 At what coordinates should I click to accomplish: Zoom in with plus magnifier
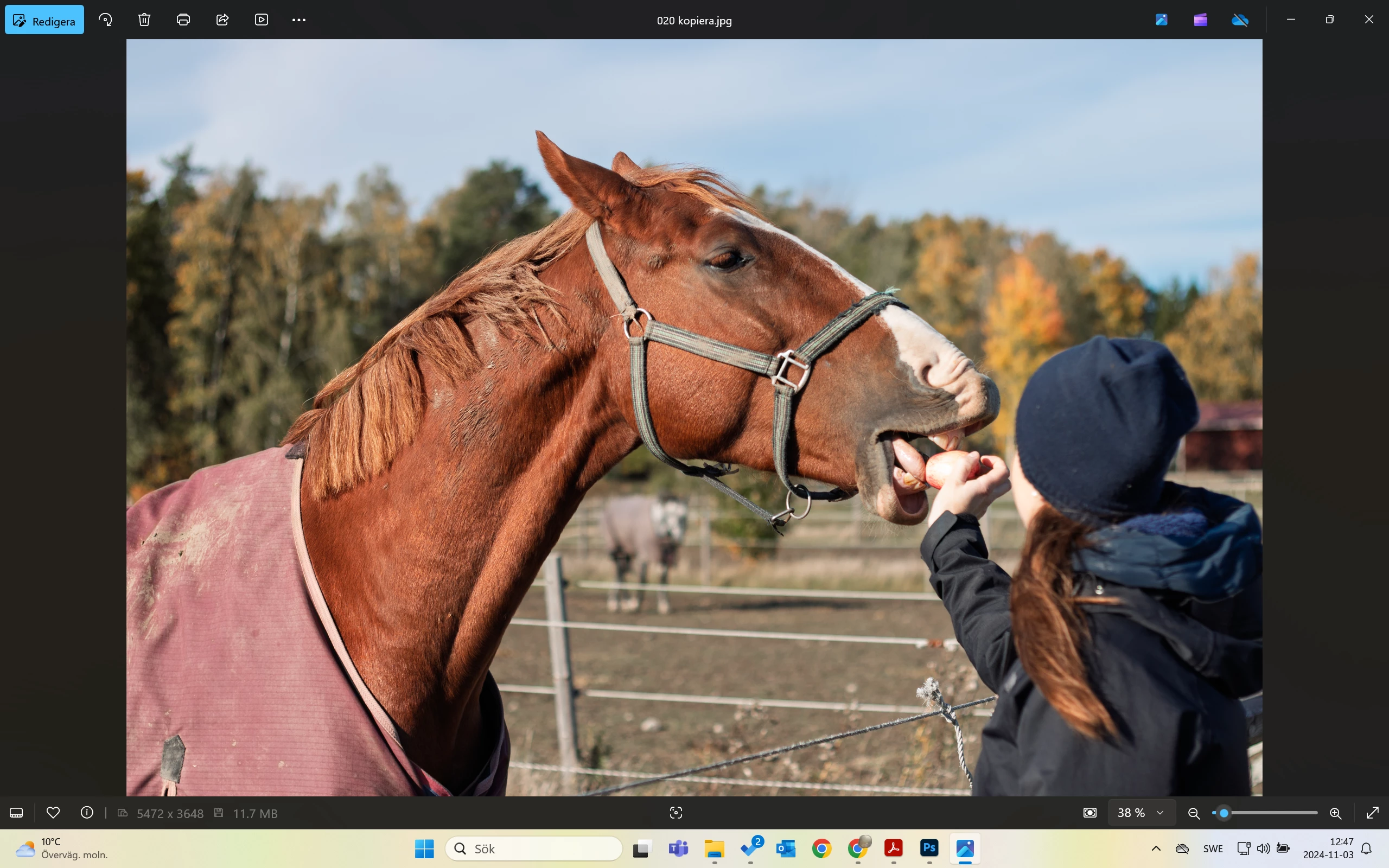pyautogui.click(x=1335, y=813)
